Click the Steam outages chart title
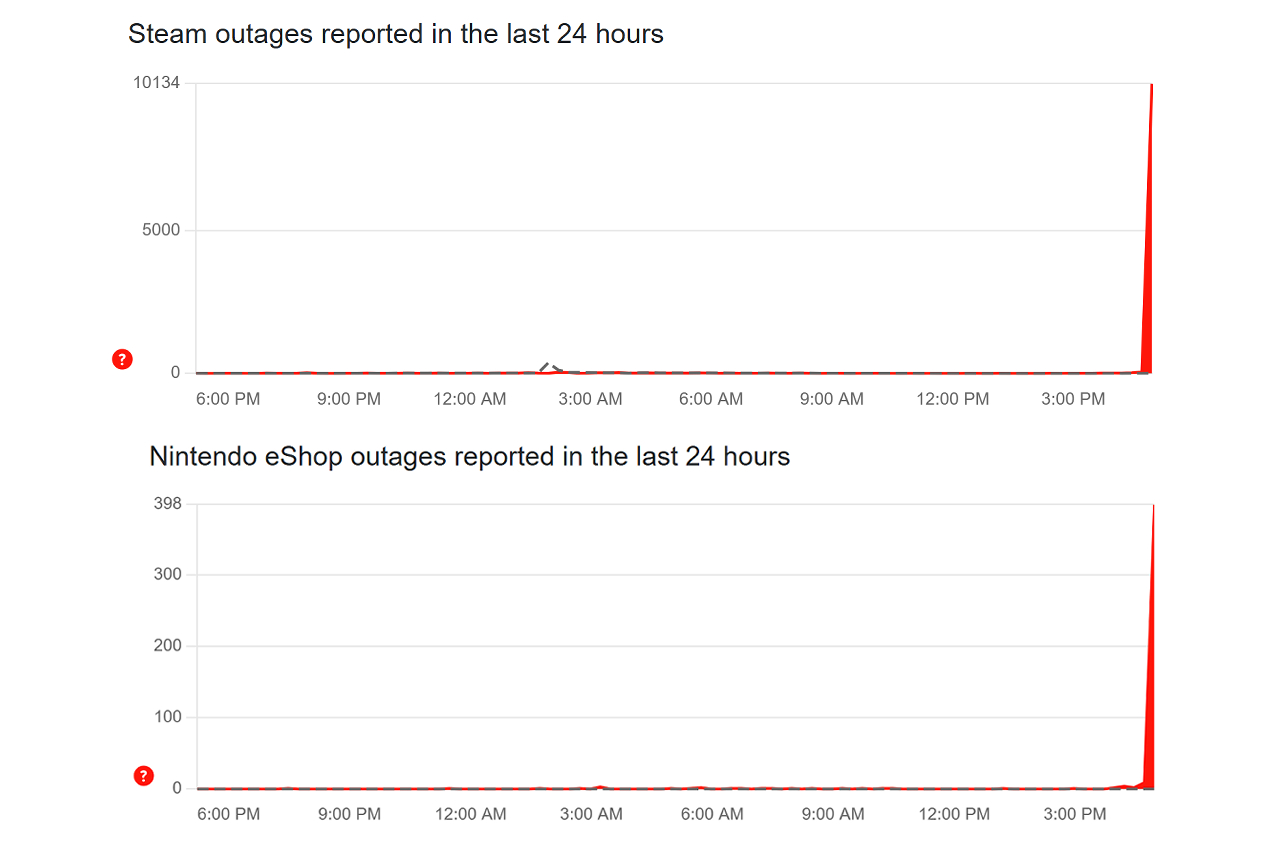This screenshot has height=854, width=1280. tap(395, 34)
